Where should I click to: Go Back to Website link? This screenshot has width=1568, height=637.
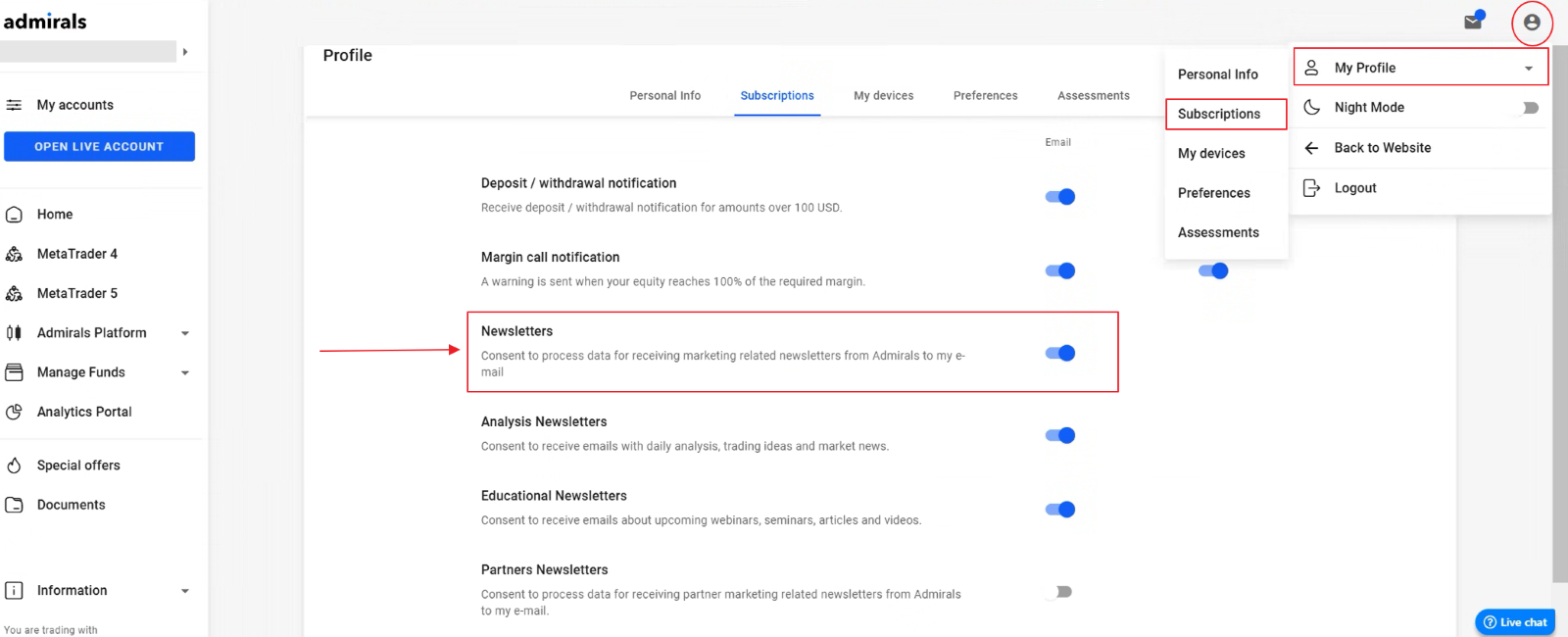[x=1382, y=148]
